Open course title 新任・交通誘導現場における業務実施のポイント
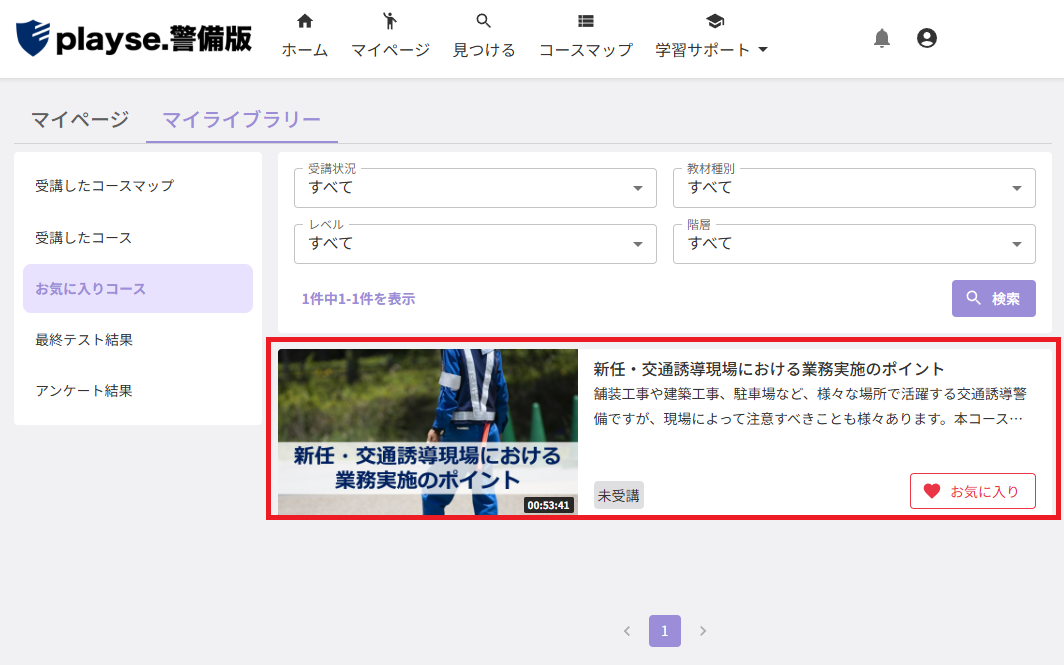Screen dimensions: 1064x665 pyautogui.click(x=769, y=369)
